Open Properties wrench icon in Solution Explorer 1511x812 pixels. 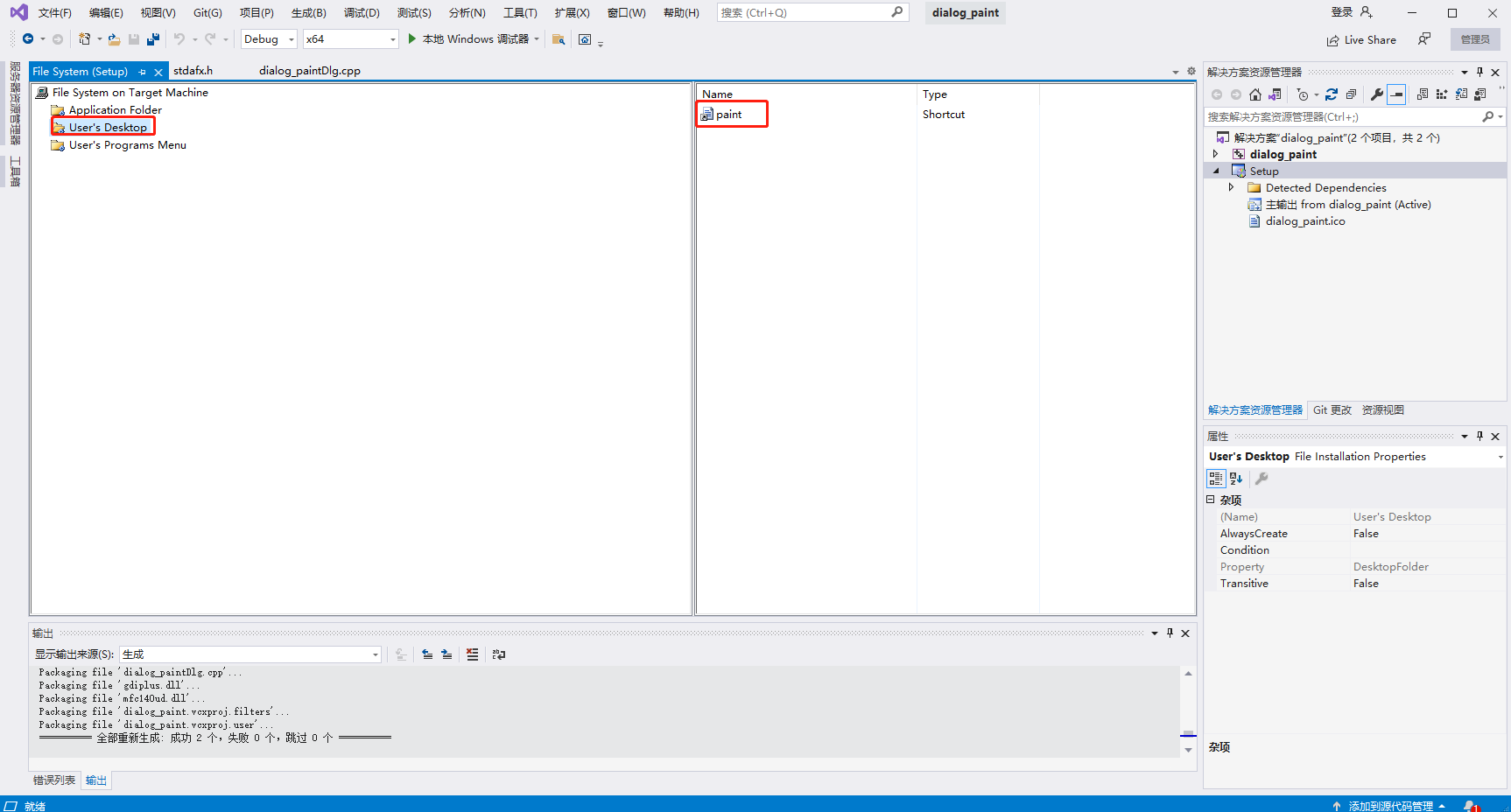click(1377, 94)
